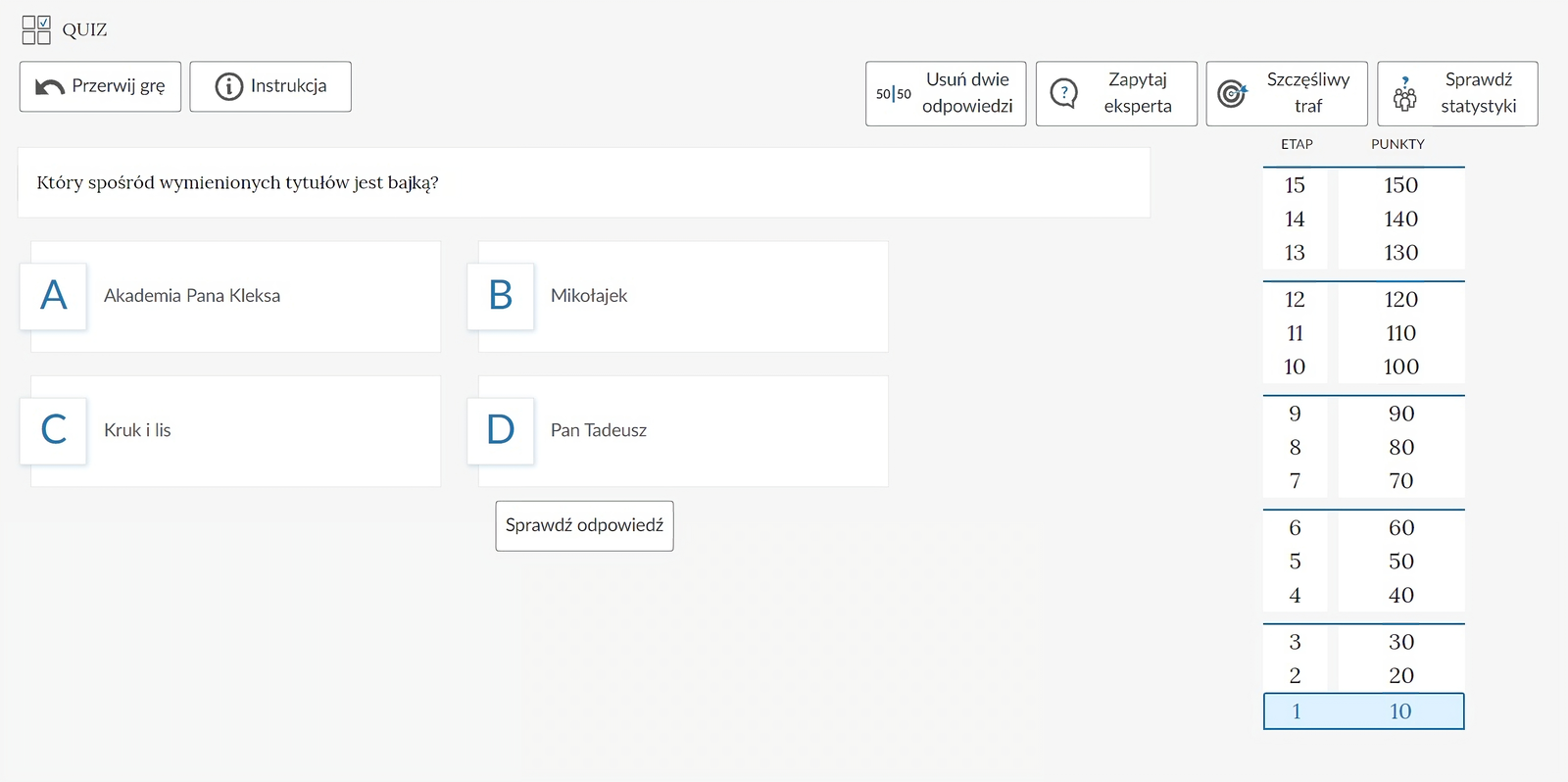Choose the answer Akademia Pana Kleksa
The width and height of the screenshot is (1568, 782).
(x=192, y=296)
